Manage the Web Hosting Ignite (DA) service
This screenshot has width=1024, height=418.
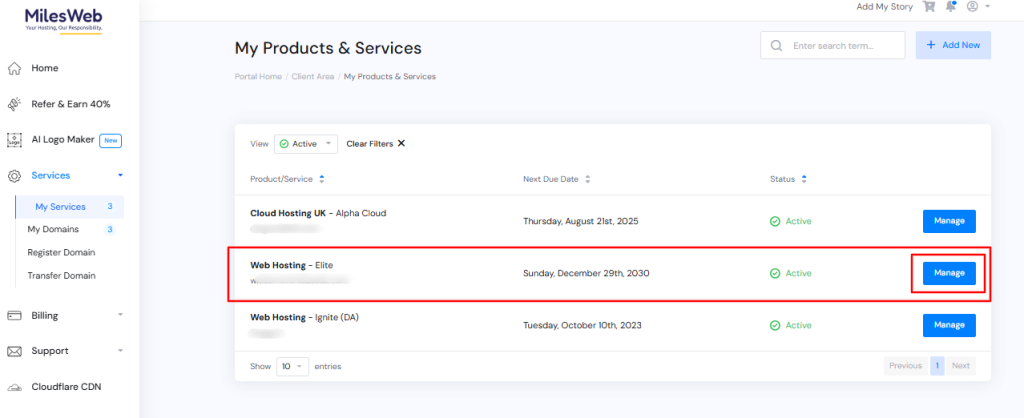[949, 325]
